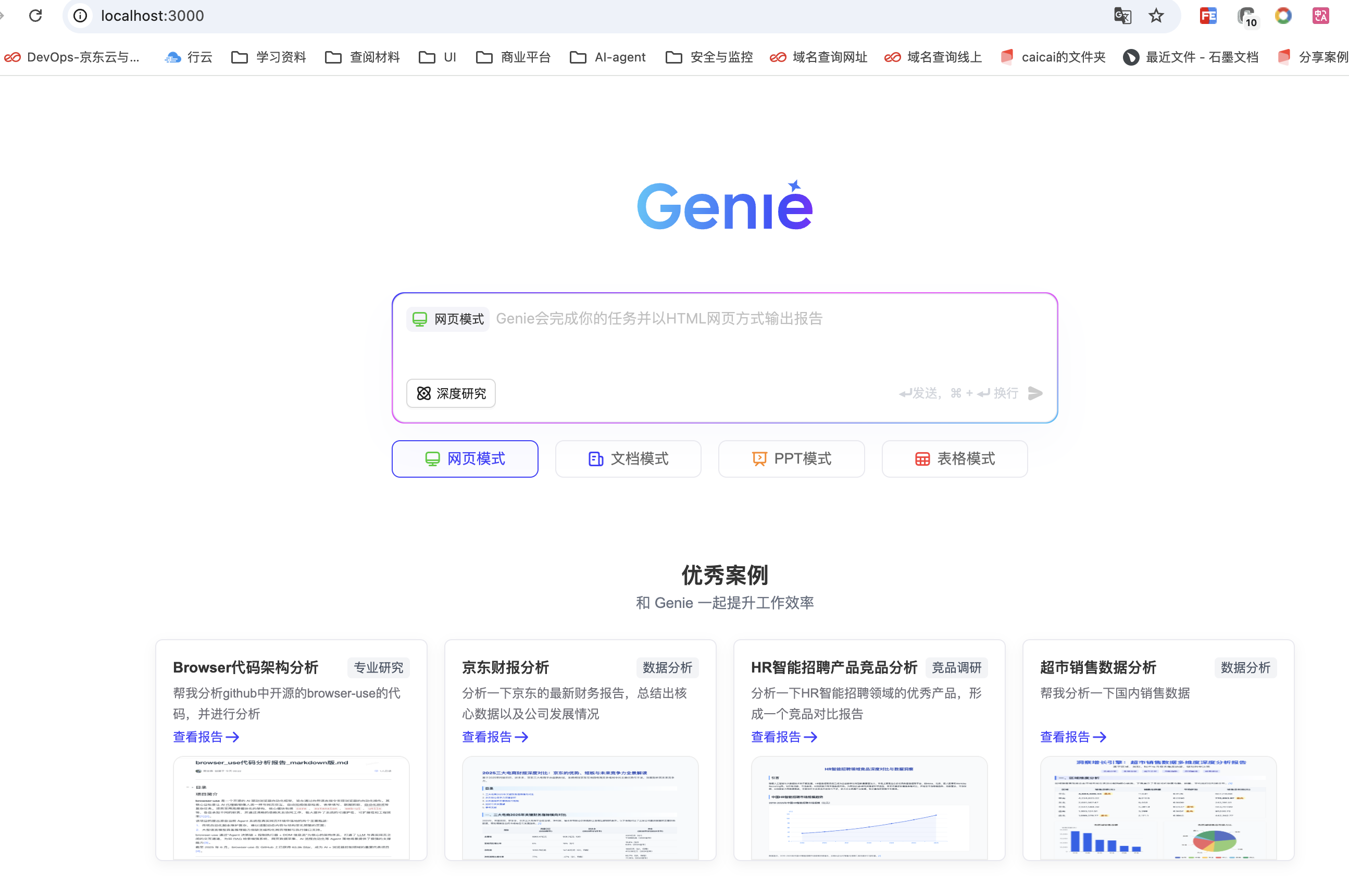Image resolution: width=1349 pixels, height=896 pixels.
Task: Open 查看报告 for 京东财报分析
Action: click(494, 737)
